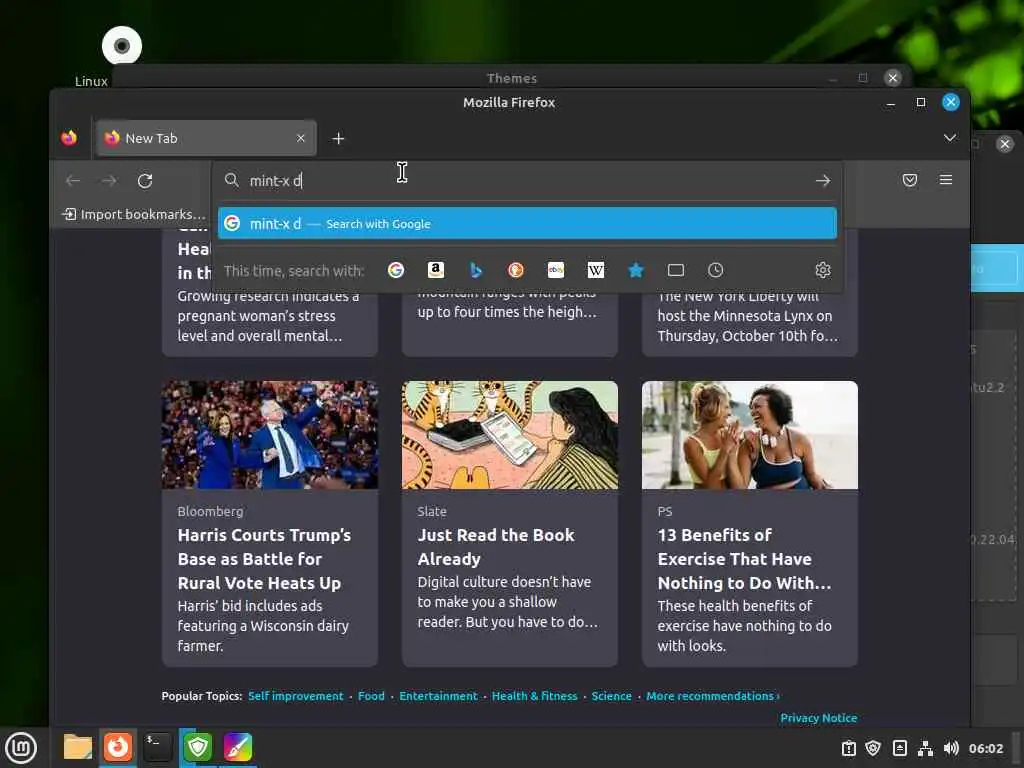
Task: Search open tabs using the tabs icon
Action: pos(676,270)
